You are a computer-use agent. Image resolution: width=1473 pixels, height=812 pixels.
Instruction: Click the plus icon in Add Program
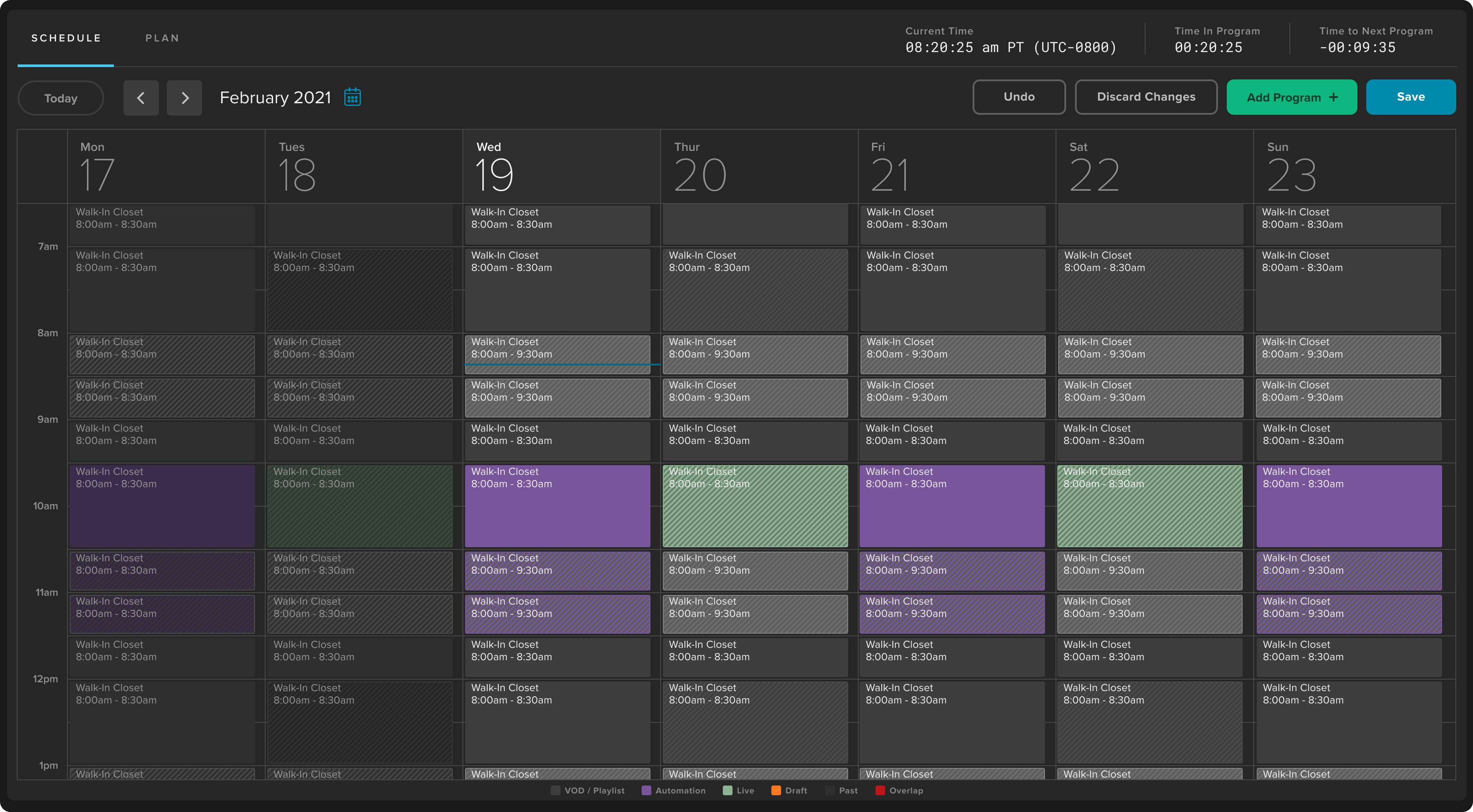point(1334,97)
